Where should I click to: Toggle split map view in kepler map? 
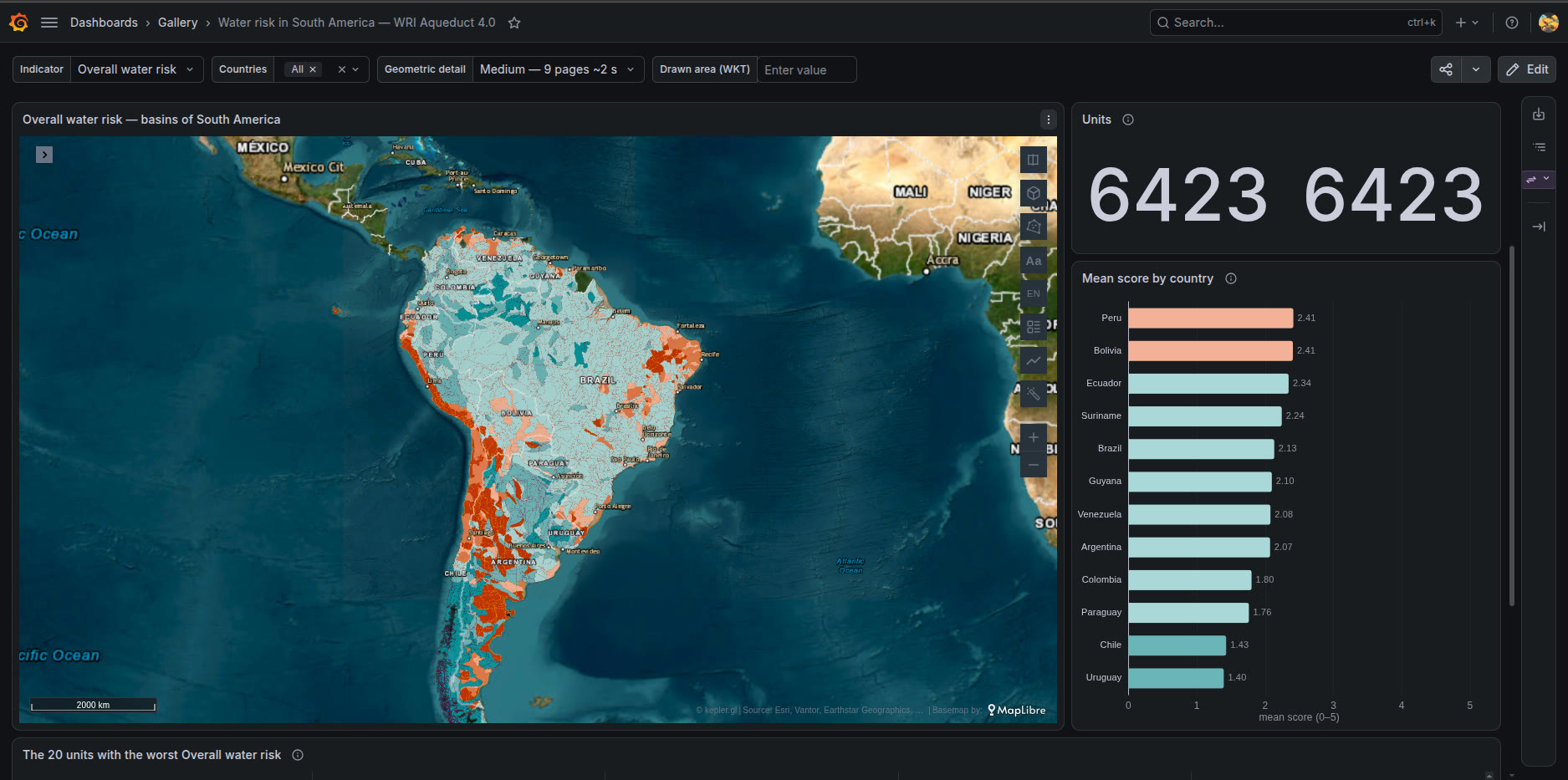point(1034,160)
